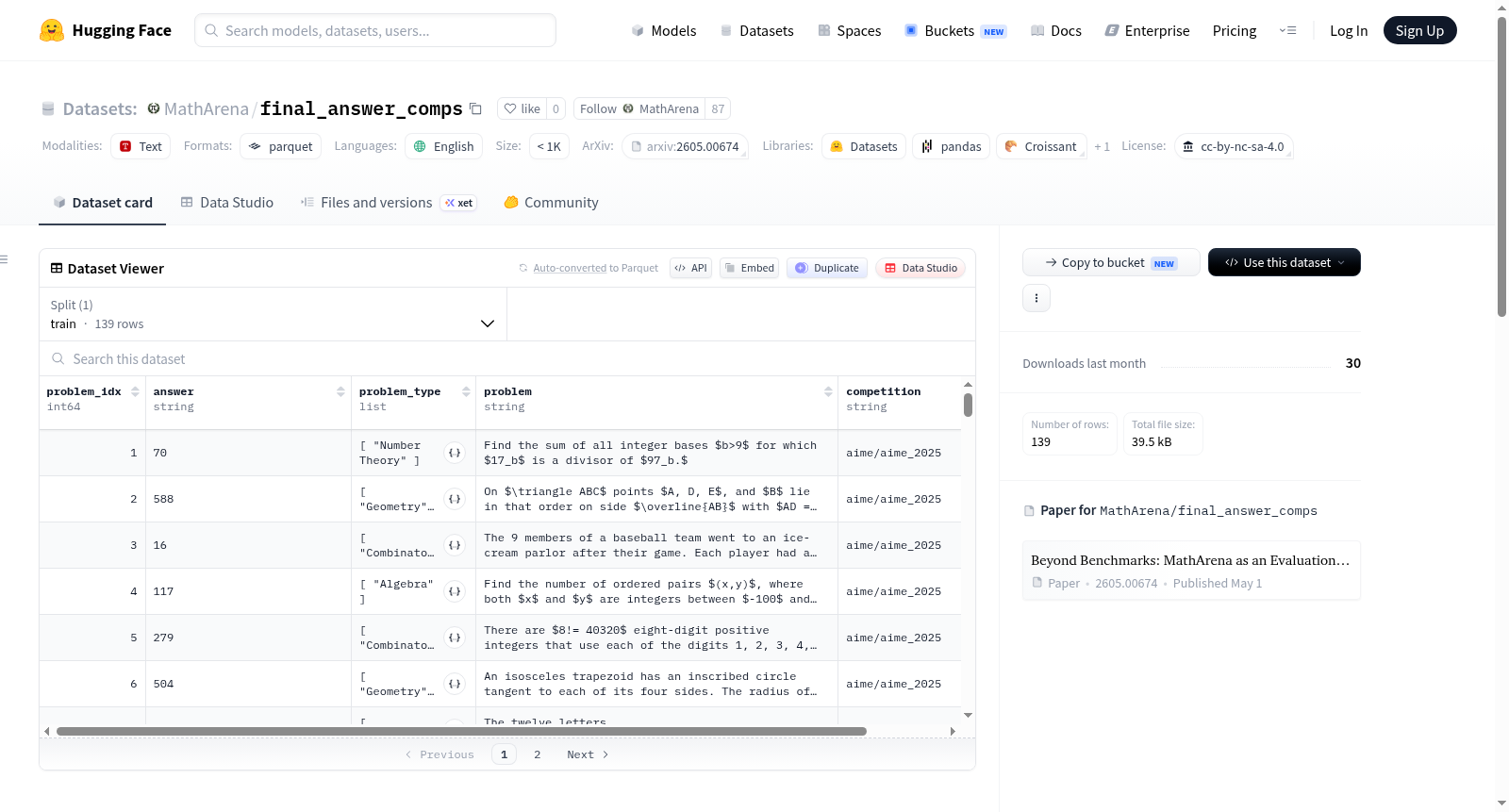Open the Community tab
Screen dimensions: 1509x812
pyautogui.click(x=551, y=202)
